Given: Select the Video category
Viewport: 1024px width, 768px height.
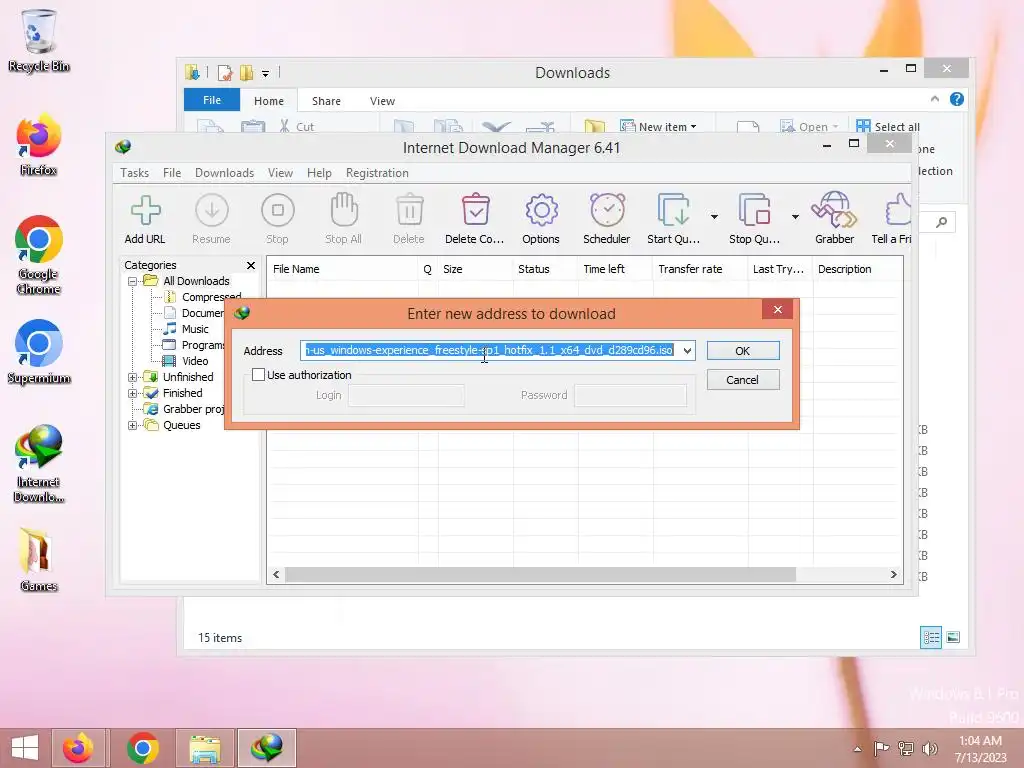Looking at the screenshot, I should click(186, 361).
